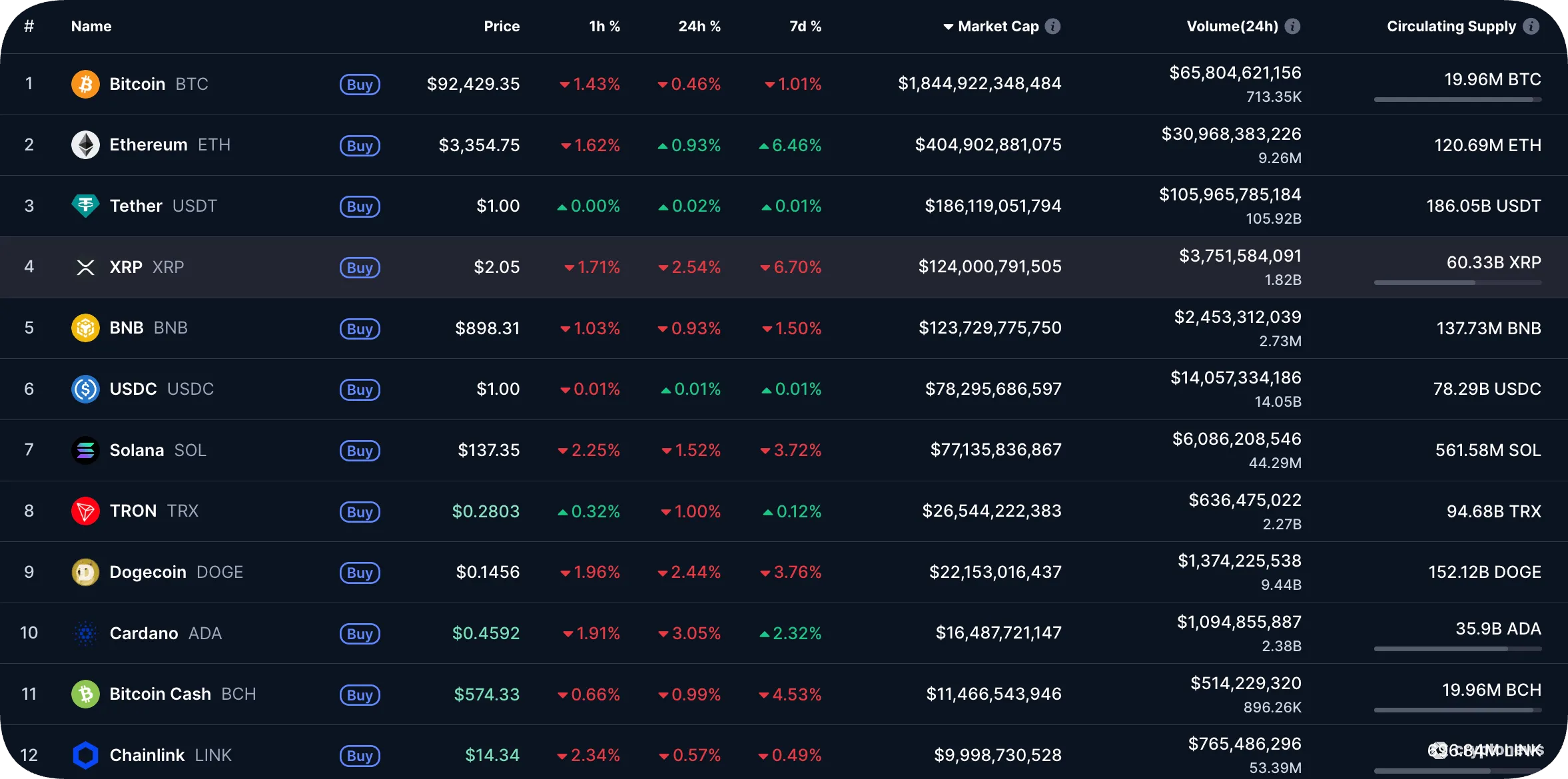Image resolution: width=1568 pixels, height=779 pixels.
Task: Click the BNB coin logo
Action: [85, 328]
